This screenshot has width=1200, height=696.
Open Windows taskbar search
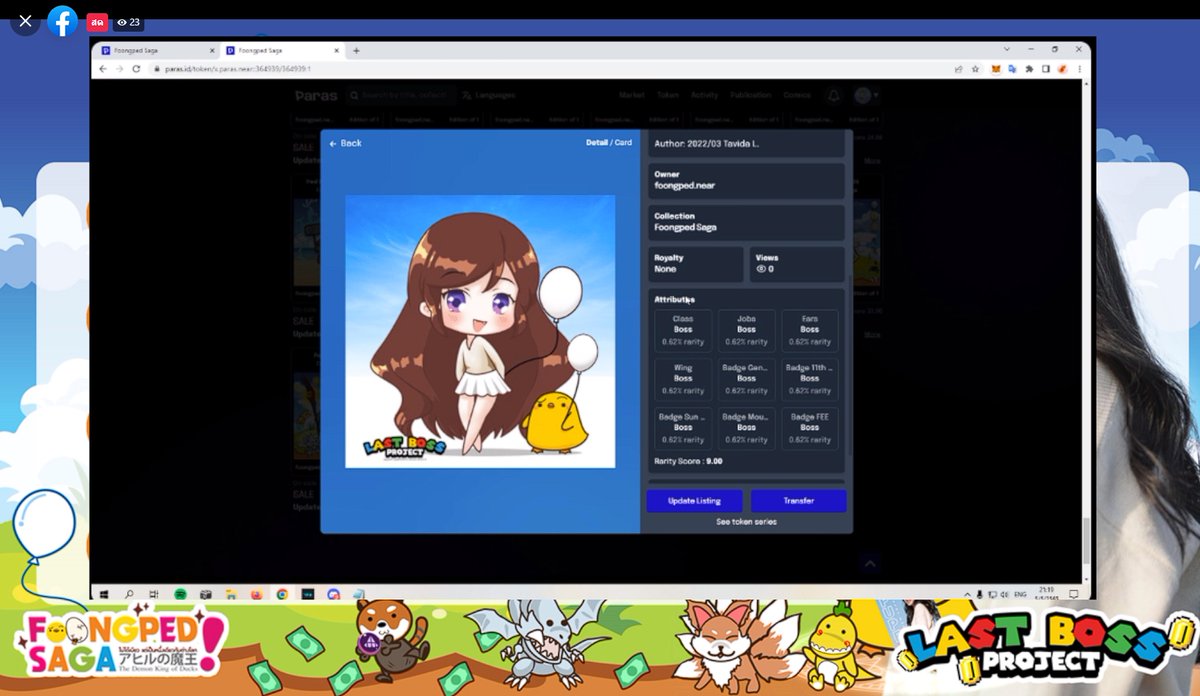point(129,594)
